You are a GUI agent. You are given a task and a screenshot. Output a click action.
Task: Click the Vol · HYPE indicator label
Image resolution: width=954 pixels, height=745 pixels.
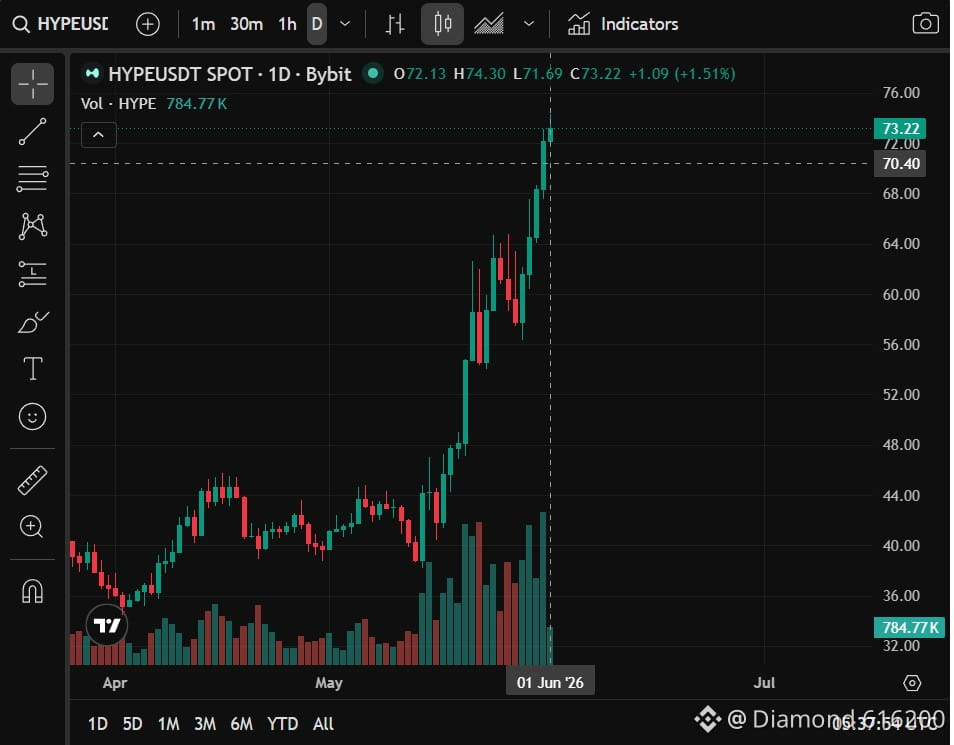tap(119, 103)
